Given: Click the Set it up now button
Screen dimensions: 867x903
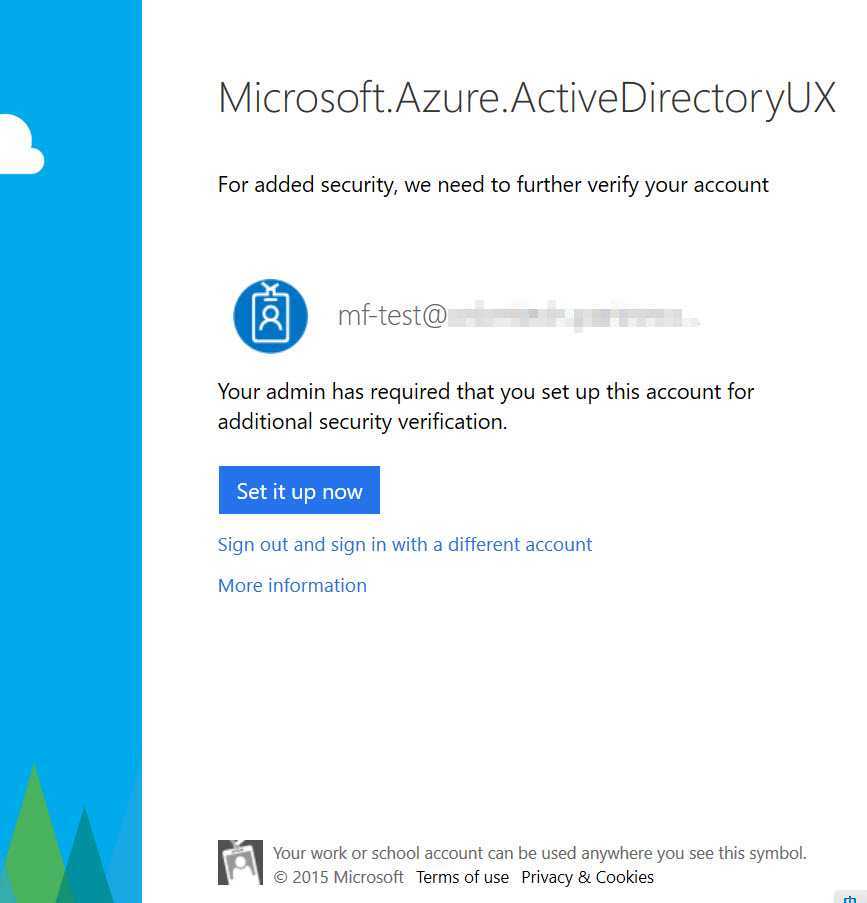Looking at the screenshot, I should pyautogui.click(x=299, y=490).
